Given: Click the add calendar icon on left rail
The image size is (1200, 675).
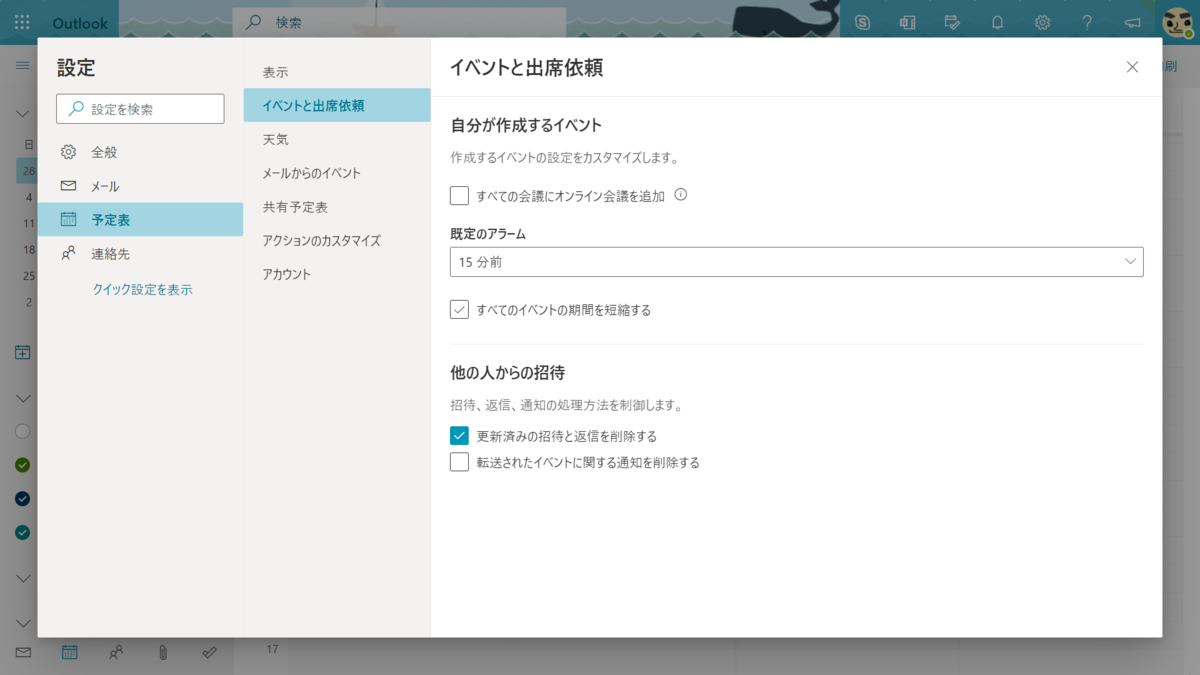Looking at the screenshot, I should tap(22, 352).
